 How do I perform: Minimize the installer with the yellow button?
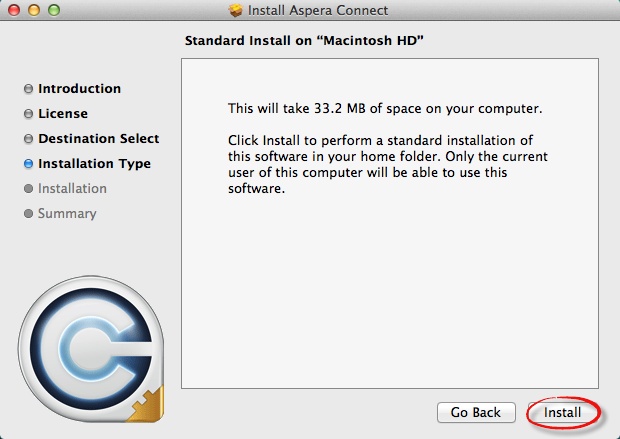click(x=33, y=11)
